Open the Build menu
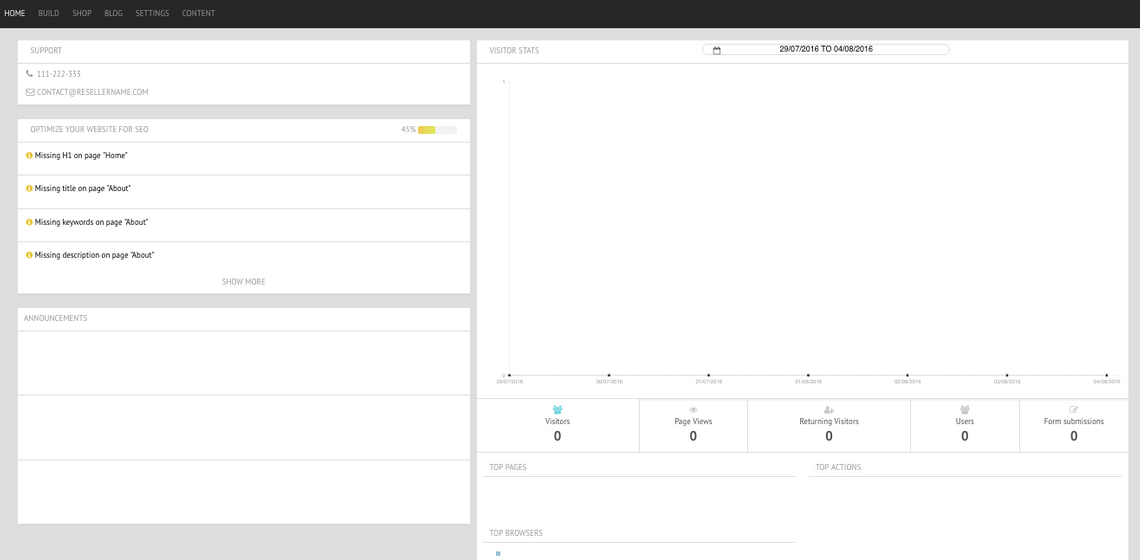The width and height of the screenshot is (1140, 560). point(49,13)
